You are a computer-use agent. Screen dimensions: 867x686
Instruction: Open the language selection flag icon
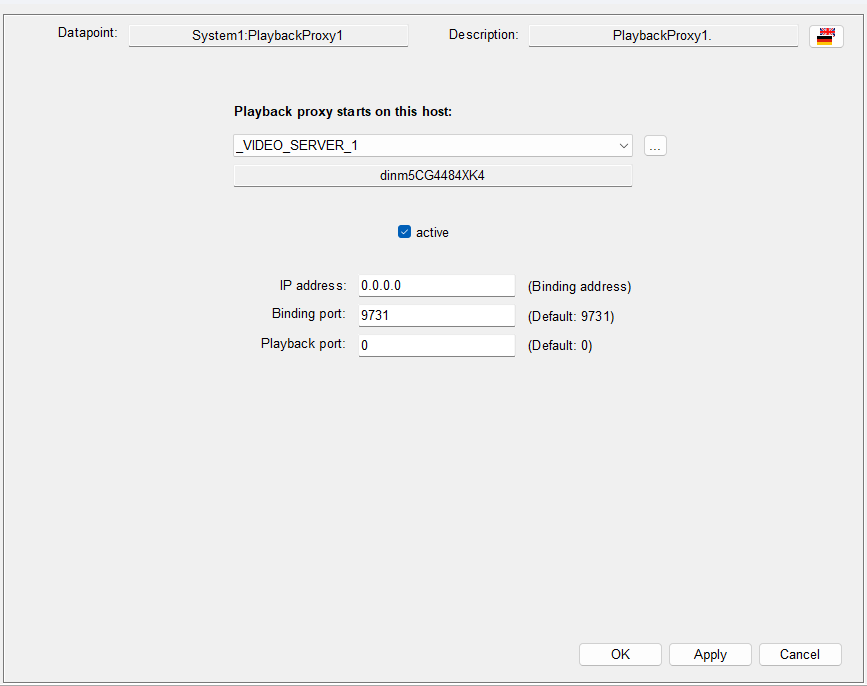825,36
